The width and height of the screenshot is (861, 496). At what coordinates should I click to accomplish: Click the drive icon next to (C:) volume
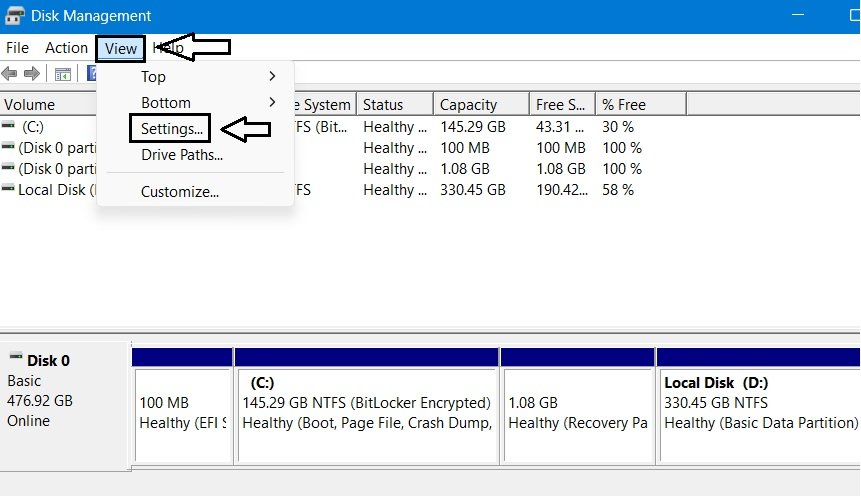point(8,125)
